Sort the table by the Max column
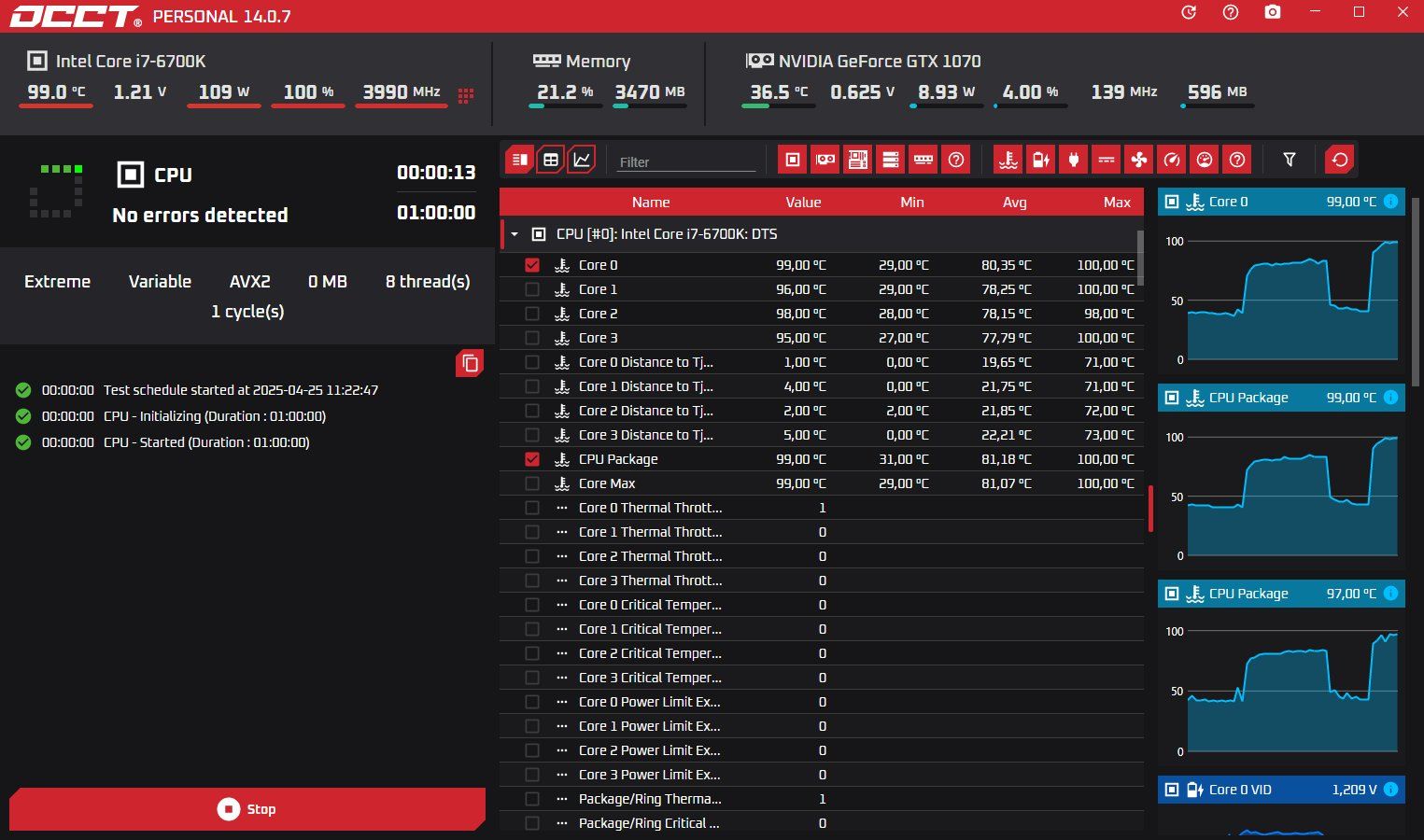Viewport: 1424px width, 840px height. click(x=1117, y=202)
